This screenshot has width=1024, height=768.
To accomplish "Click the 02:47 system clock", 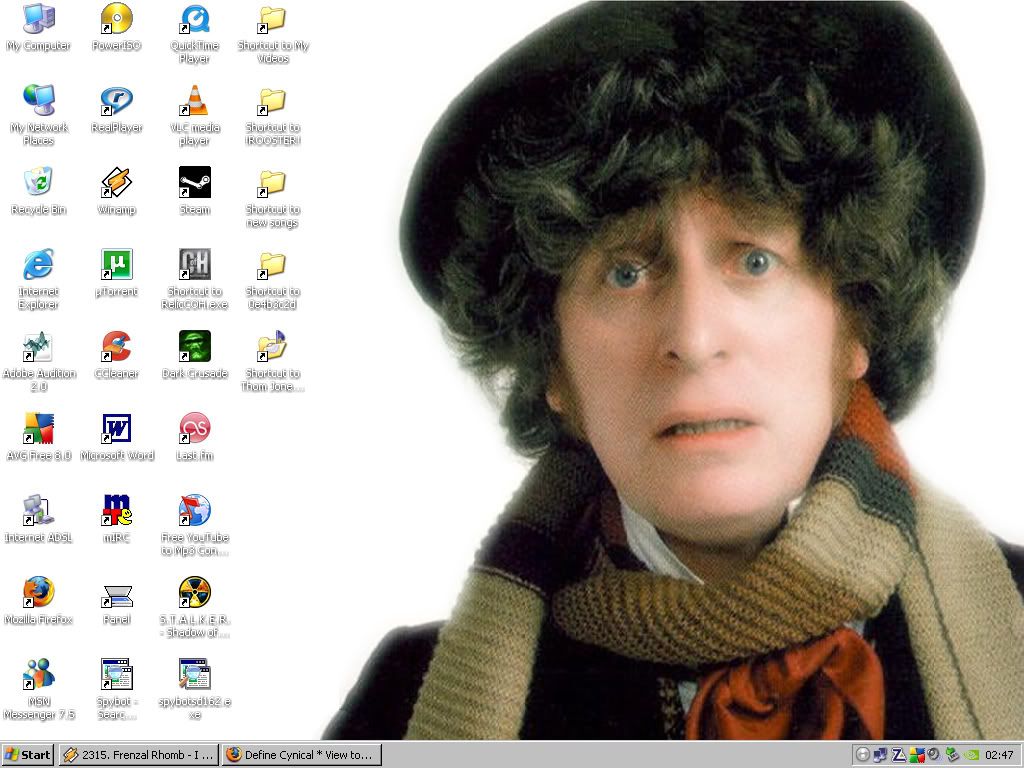I will (x=999, y=755).
